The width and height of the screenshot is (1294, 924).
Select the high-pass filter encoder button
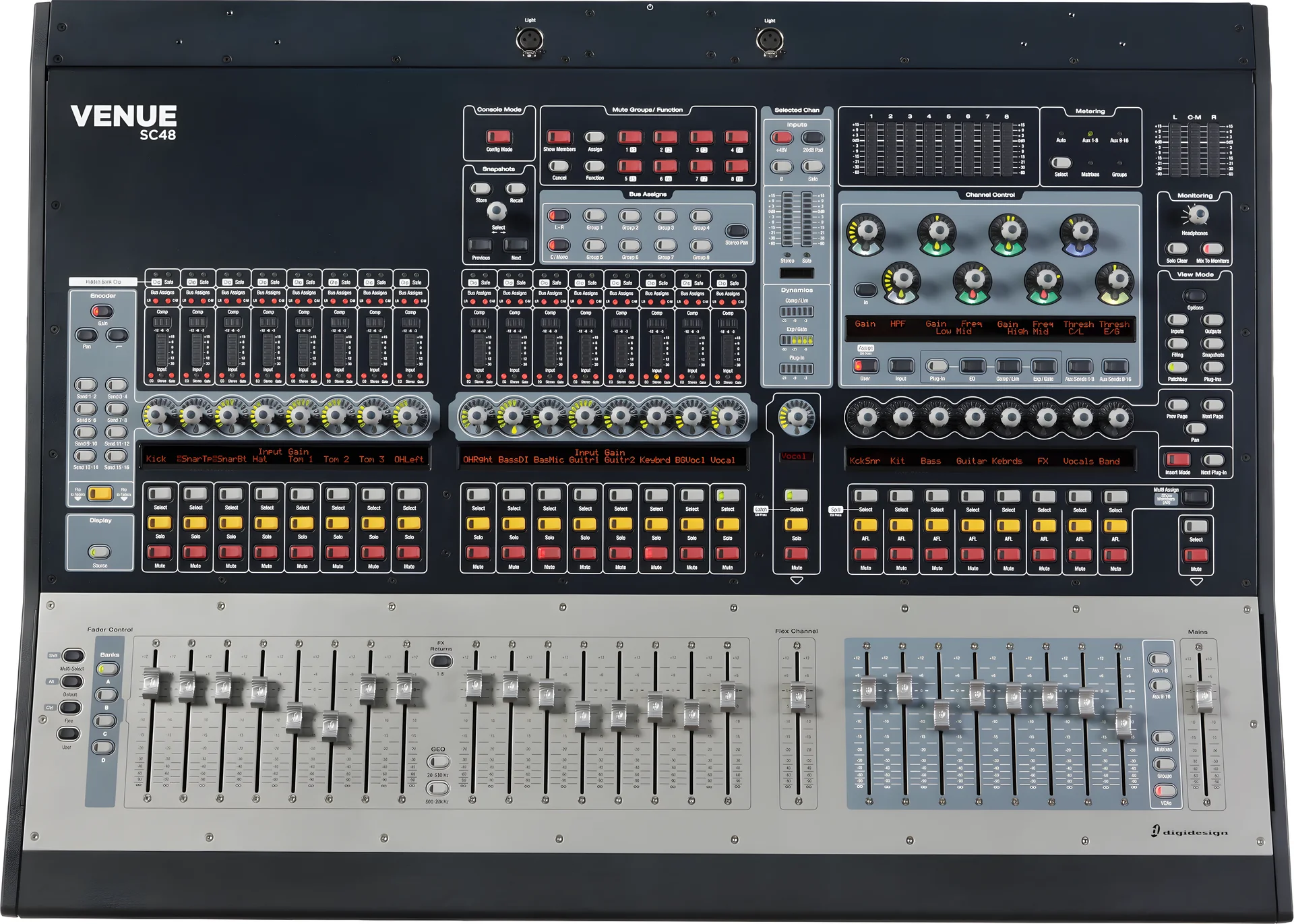click(118, 335)
